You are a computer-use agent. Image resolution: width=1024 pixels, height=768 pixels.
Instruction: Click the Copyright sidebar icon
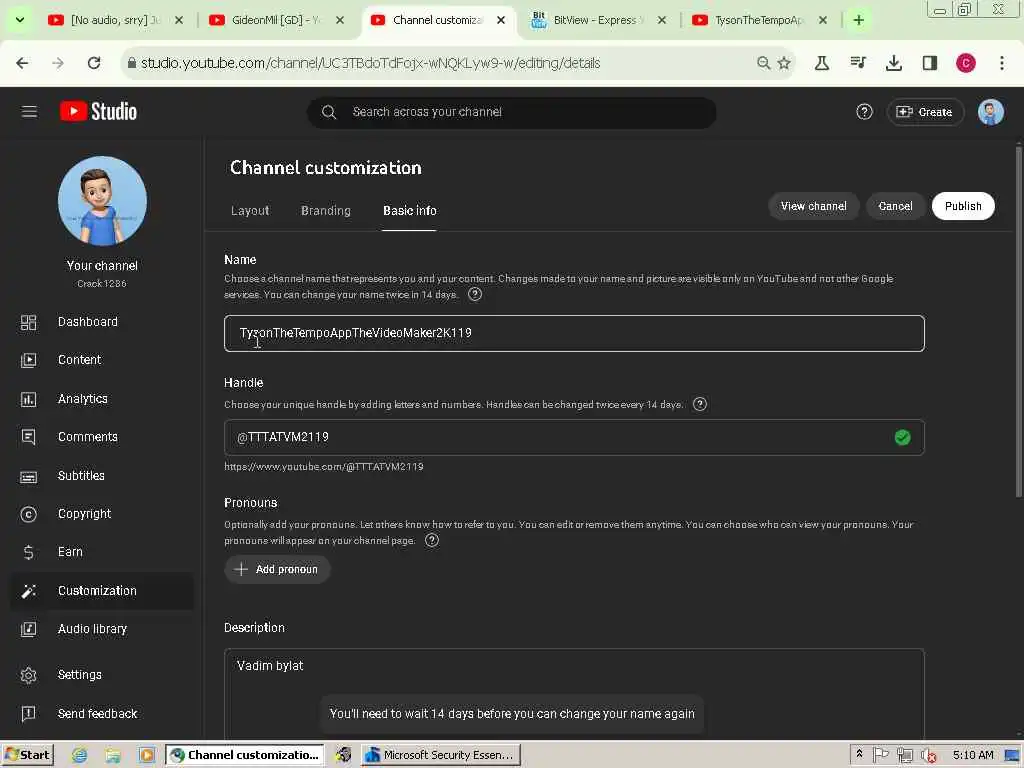tap(28, 514)
